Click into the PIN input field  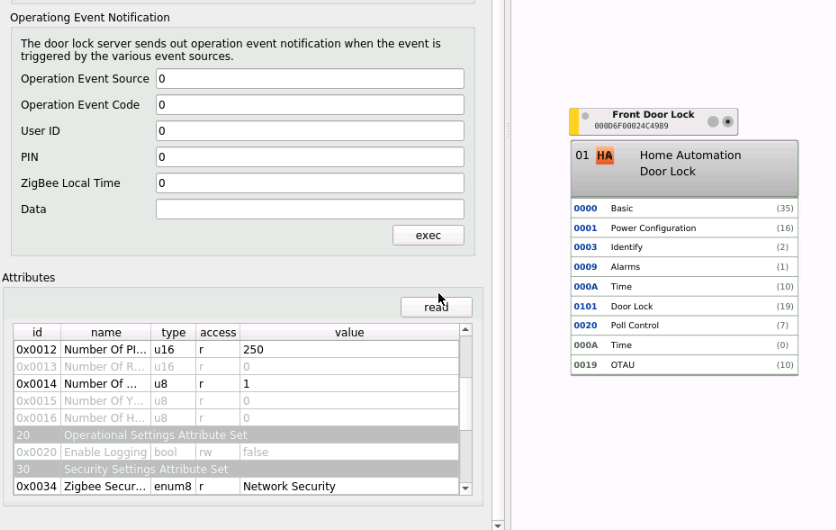(310, 157)
